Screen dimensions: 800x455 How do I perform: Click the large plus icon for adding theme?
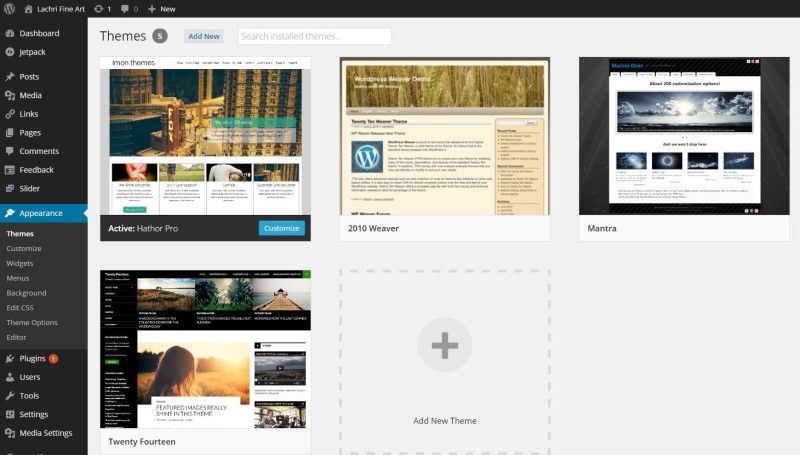click(x=444, y=345)
